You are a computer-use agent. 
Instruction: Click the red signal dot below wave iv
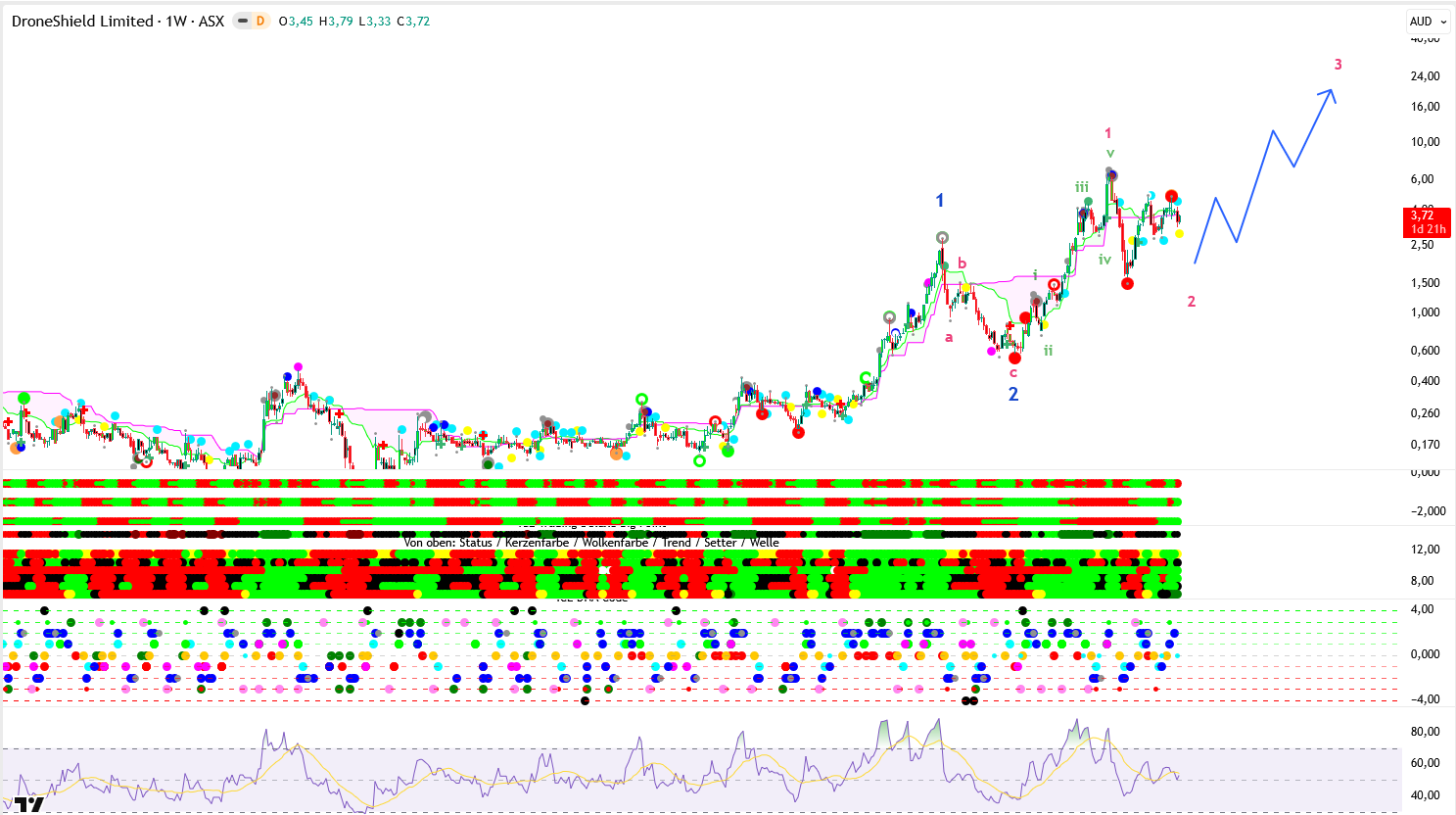[x=1127, y=284]
